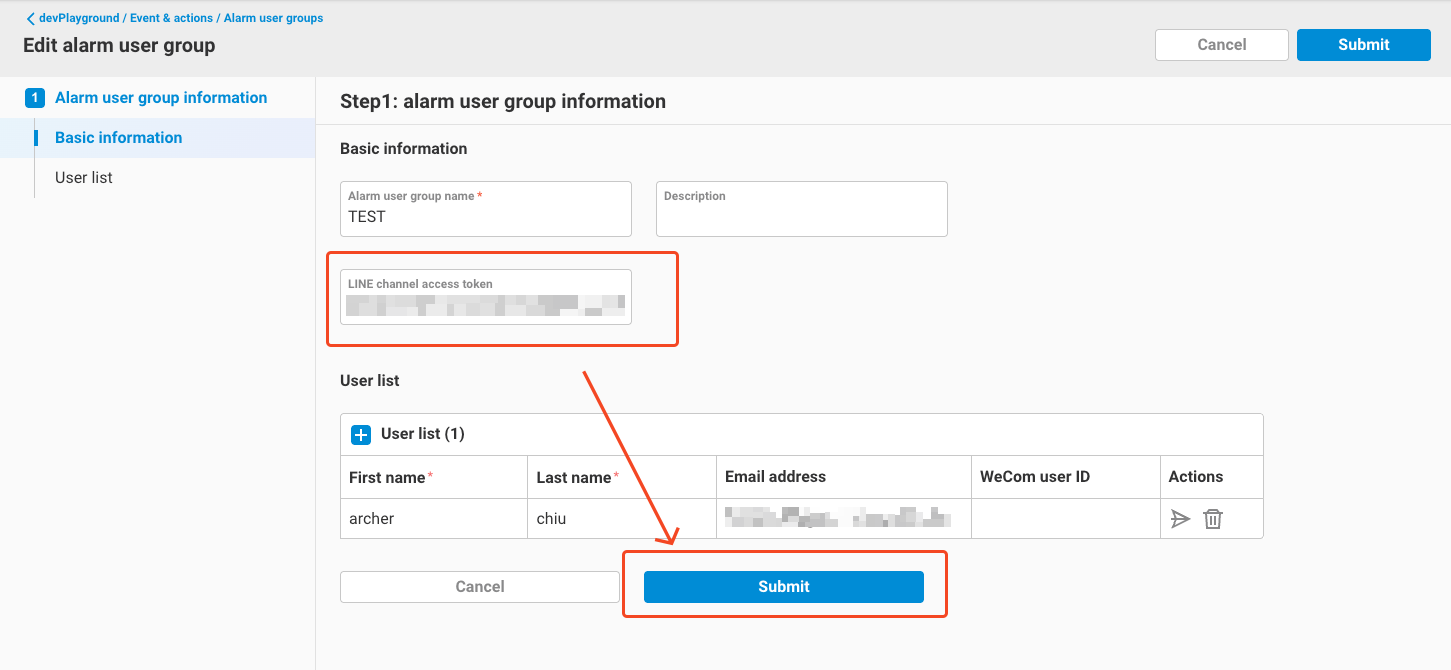Submit the form using the bottom Submit button
Screen dimensions: 1451x670
[x=783, y=586]
